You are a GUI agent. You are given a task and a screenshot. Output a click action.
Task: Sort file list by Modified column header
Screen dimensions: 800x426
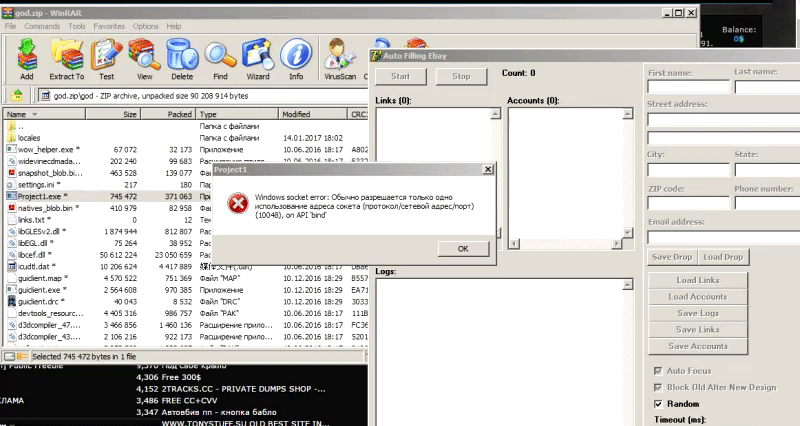313,114
